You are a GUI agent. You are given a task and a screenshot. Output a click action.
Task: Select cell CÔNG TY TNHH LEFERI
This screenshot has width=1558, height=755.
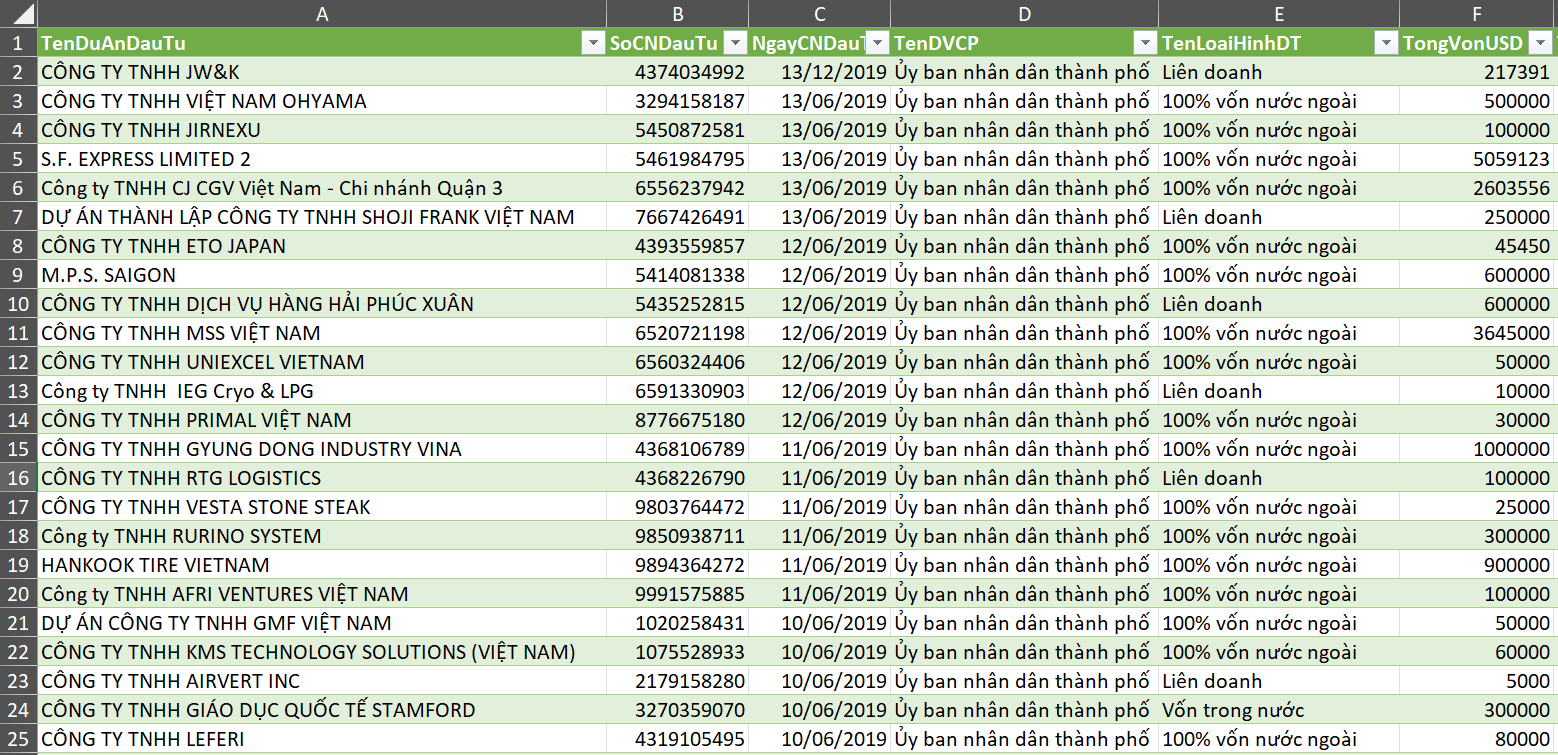tap(321, 739)
